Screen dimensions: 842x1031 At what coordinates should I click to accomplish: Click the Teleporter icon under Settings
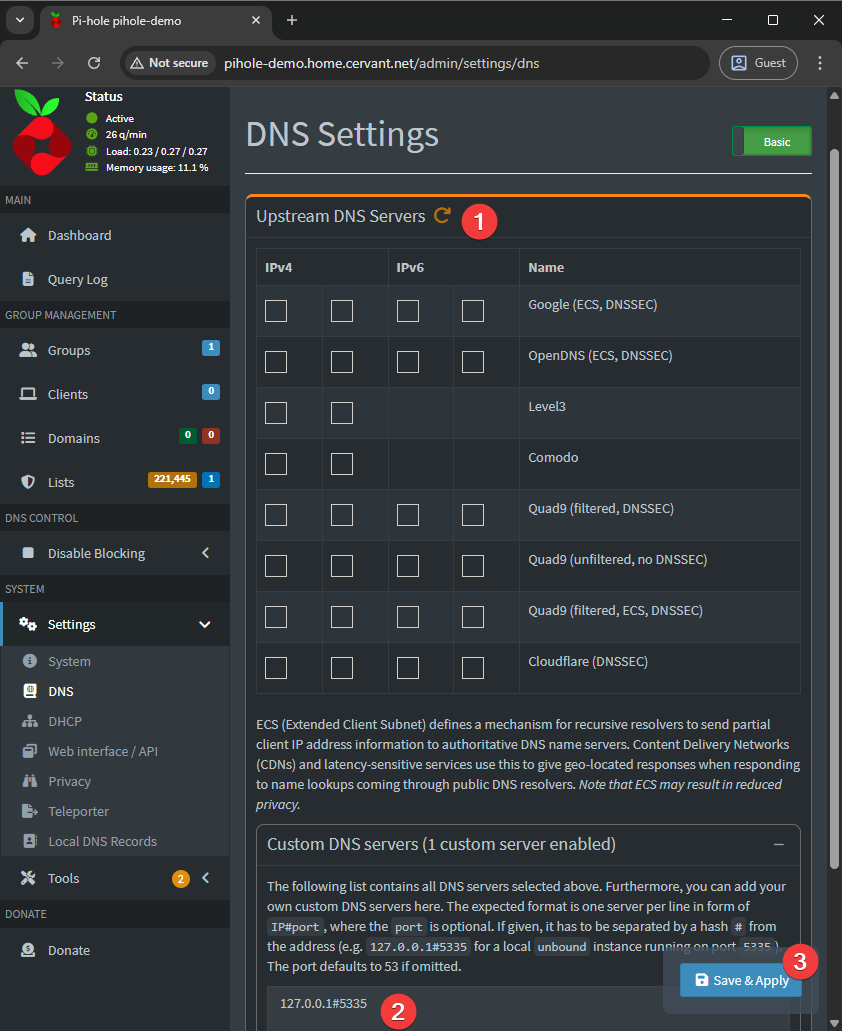[30, 812]
